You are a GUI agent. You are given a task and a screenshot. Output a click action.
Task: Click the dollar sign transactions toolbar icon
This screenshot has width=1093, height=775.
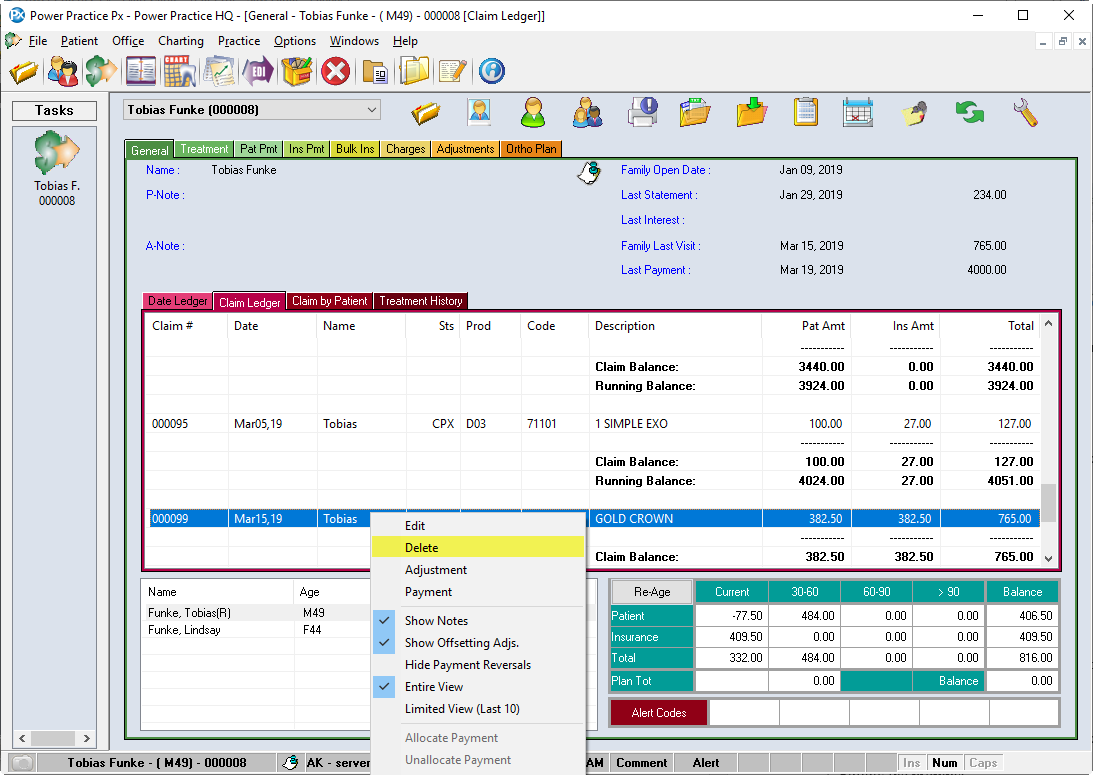101,71
